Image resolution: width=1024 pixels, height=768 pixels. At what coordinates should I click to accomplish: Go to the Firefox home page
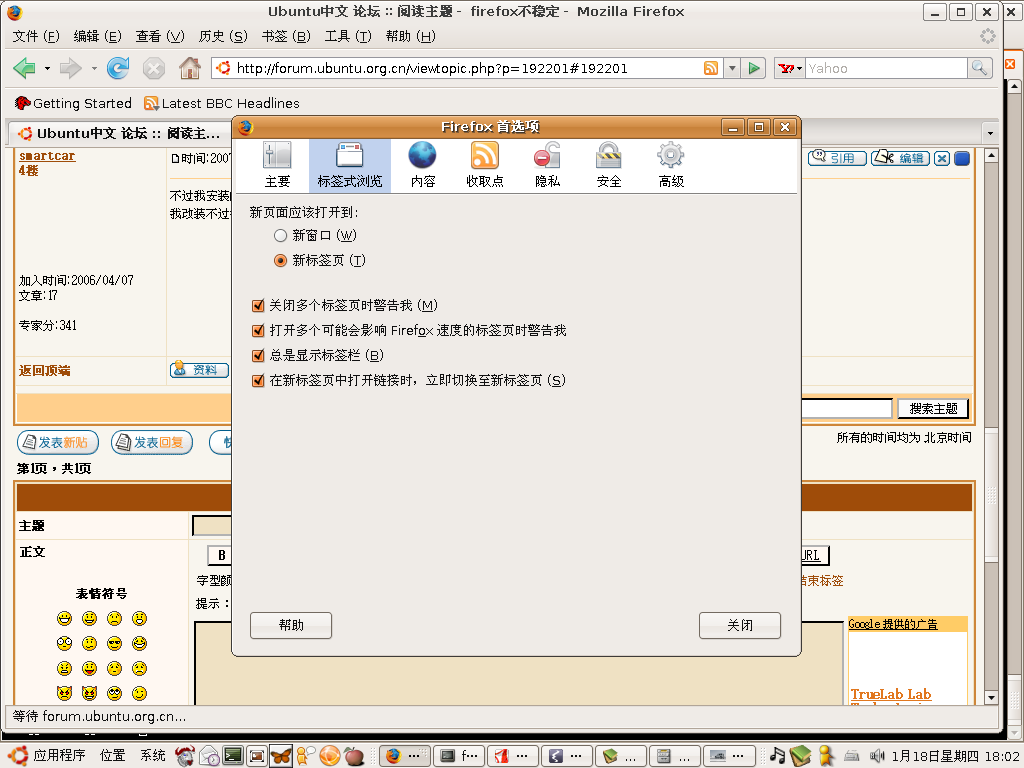pos(190,68)
